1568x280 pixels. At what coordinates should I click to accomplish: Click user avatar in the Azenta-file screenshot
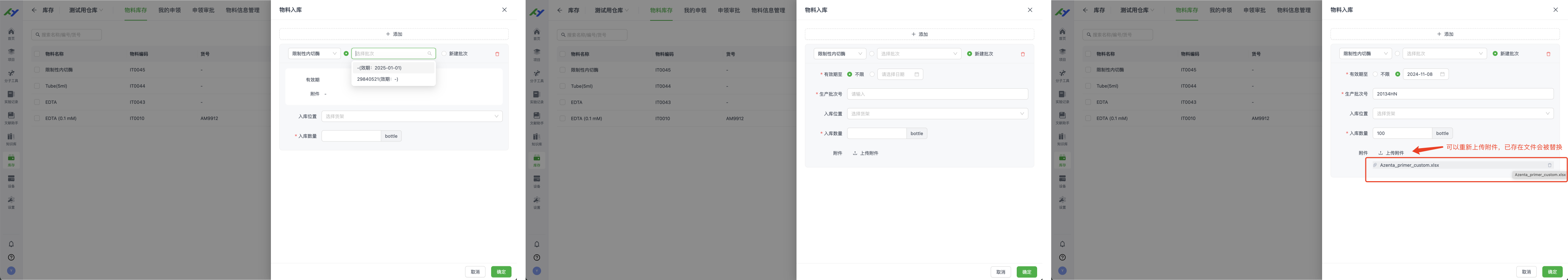[1062, 271]
